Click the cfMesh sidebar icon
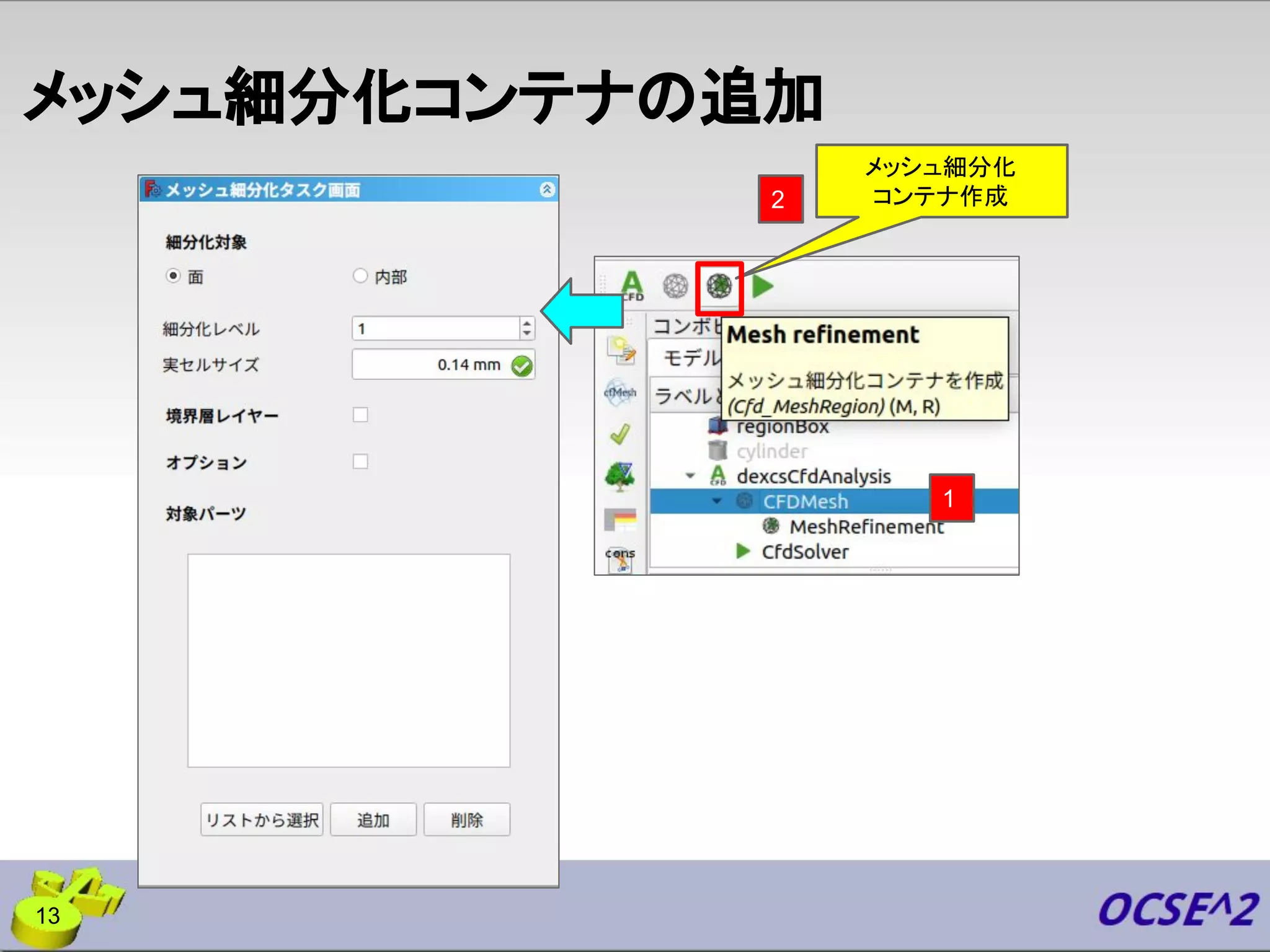This screenshot has width=1270, height=952. [619, 392]
